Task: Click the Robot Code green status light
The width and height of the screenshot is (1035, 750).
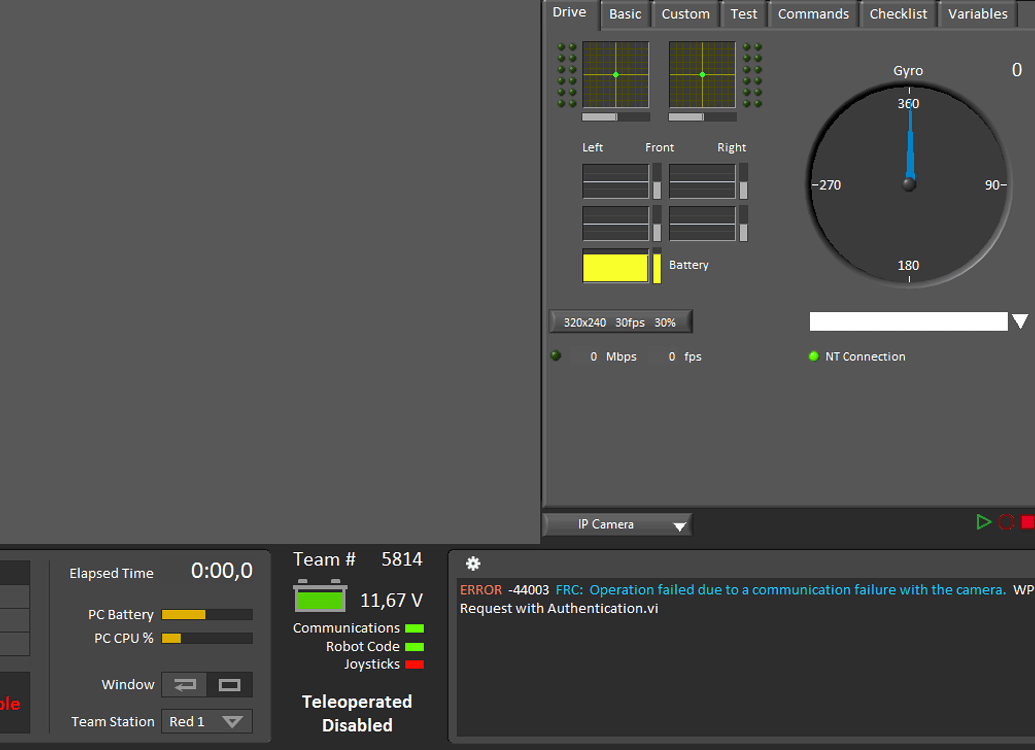Action: (x=415, y=647)
